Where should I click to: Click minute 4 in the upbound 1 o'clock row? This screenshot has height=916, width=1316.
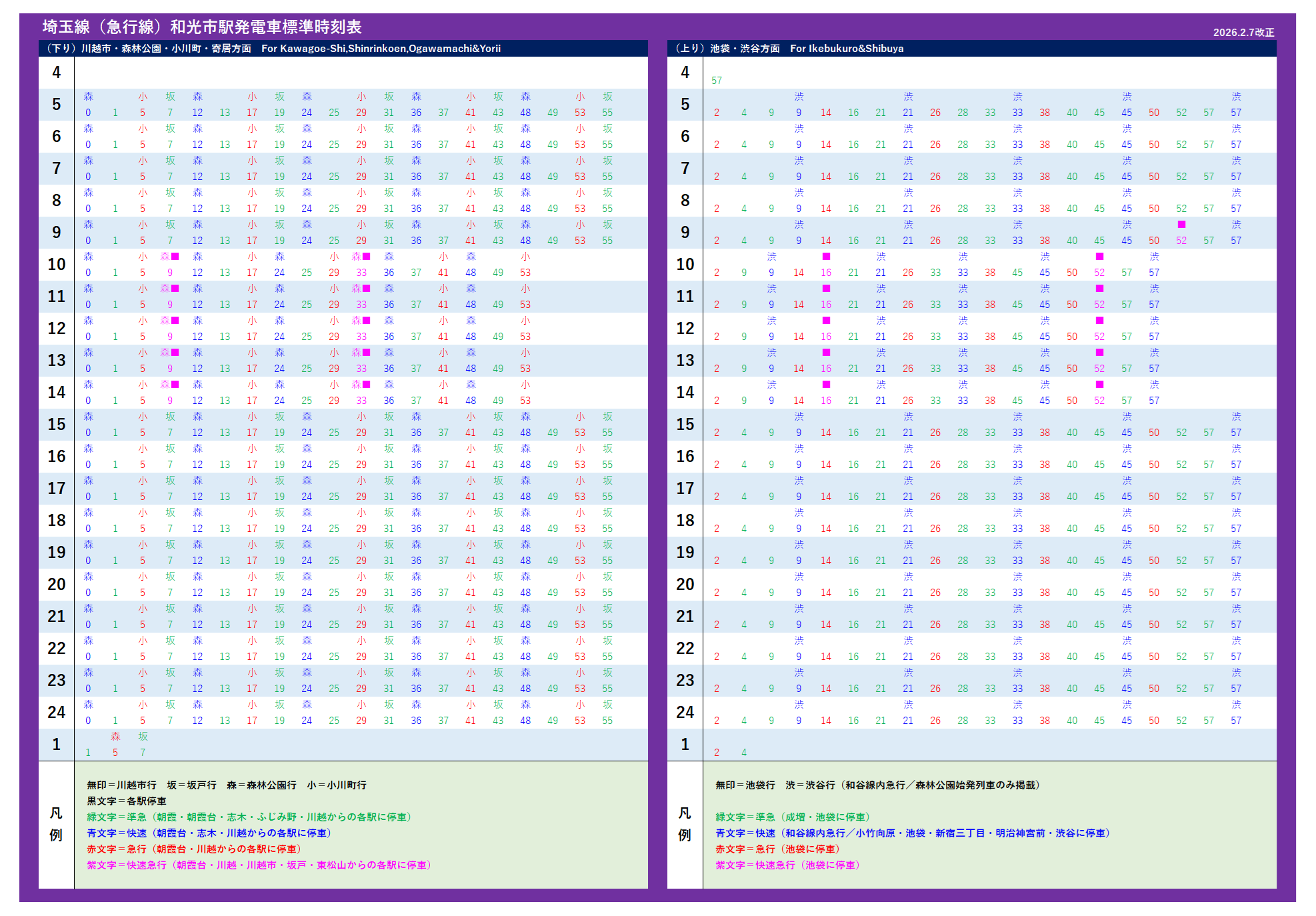[744, 753]
